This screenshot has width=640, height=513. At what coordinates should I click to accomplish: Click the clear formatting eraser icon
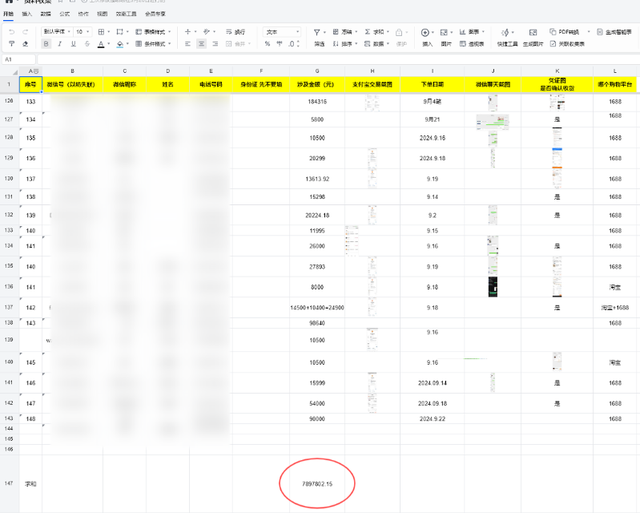click(25, 44)
